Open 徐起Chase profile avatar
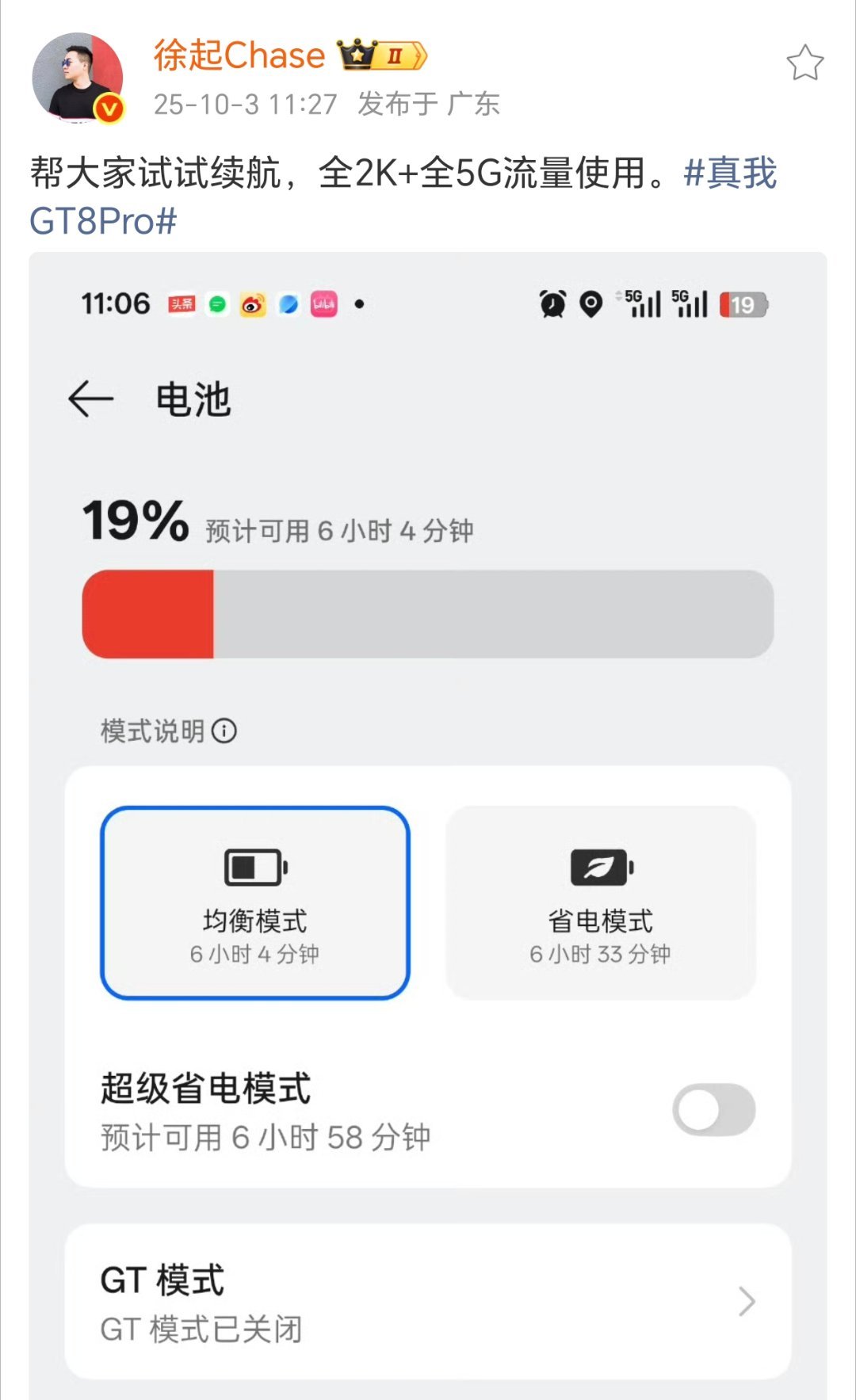 (x=78, y=78)
